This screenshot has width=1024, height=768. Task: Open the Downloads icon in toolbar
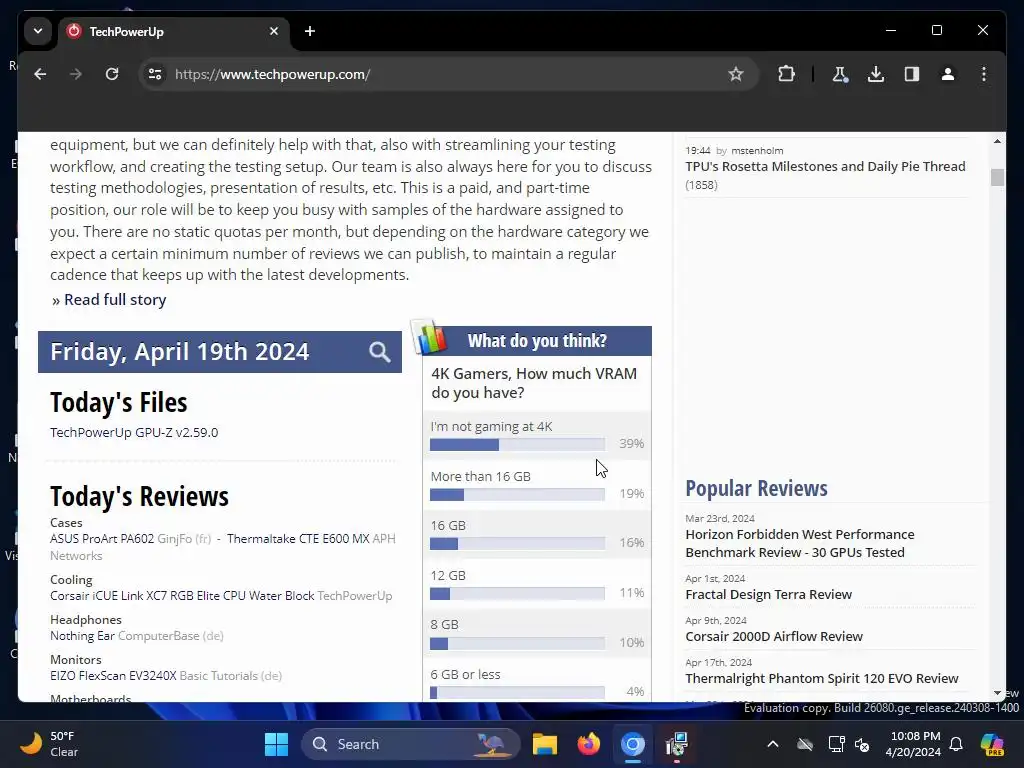876,74
